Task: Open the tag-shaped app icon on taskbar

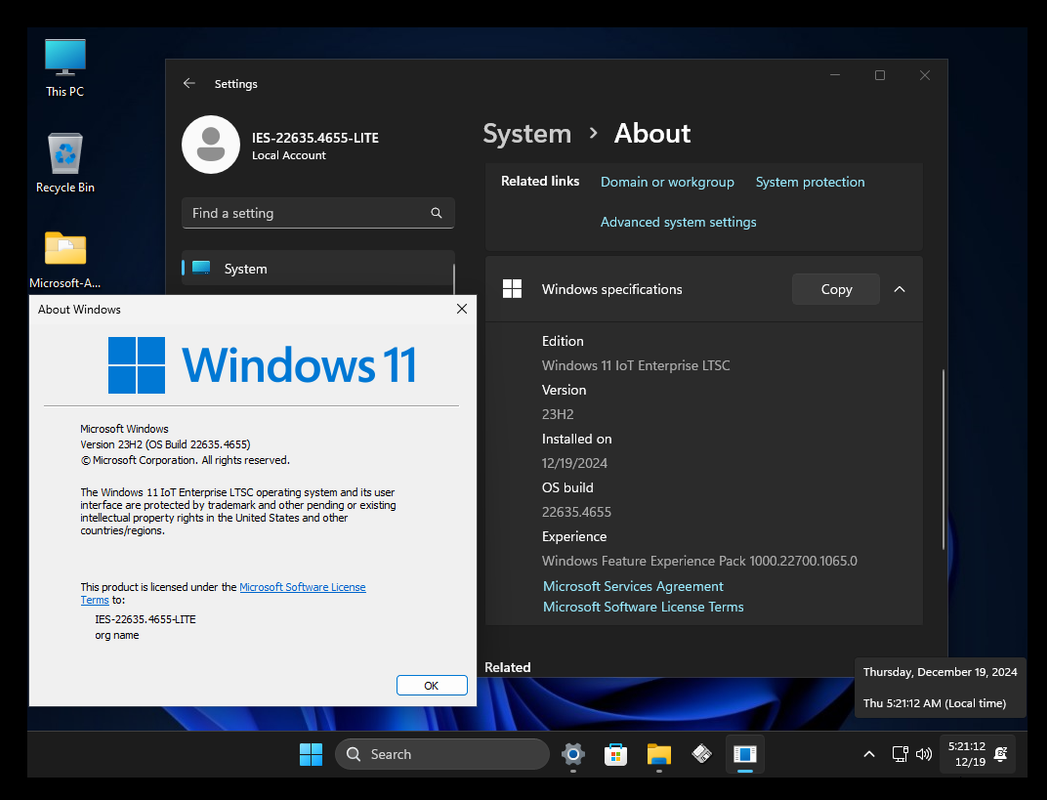Action: pyautogui.click(x=702, y=754)
